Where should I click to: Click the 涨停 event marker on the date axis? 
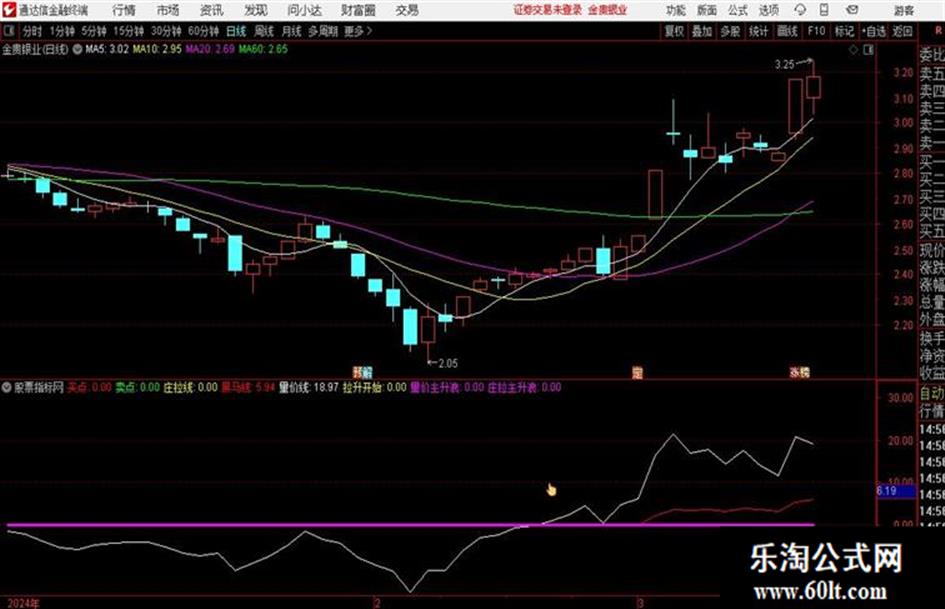click(799, 373)
